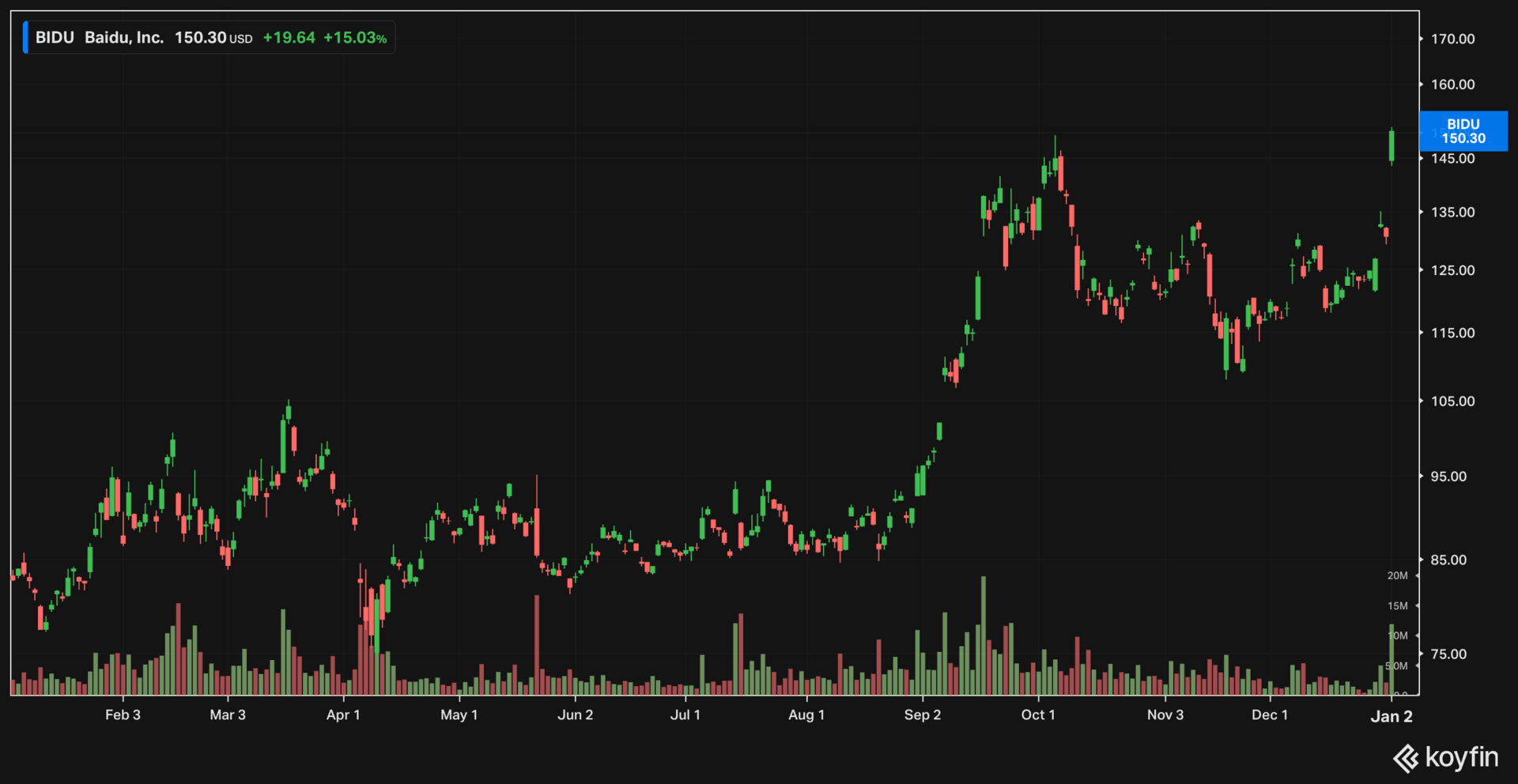Viewport: 1518px width, 784px height.
Task: Click the "135.00" price axis label
Action: click(x=1453, y=213)
